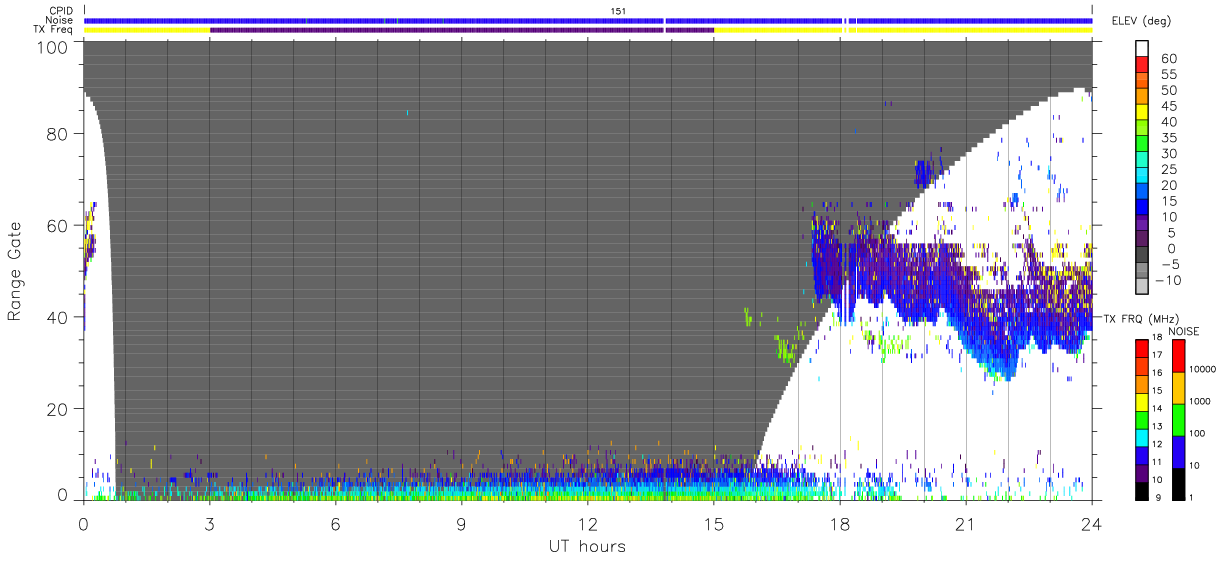Click the "ELEV (deg)" legend title

coord(1140,21)
